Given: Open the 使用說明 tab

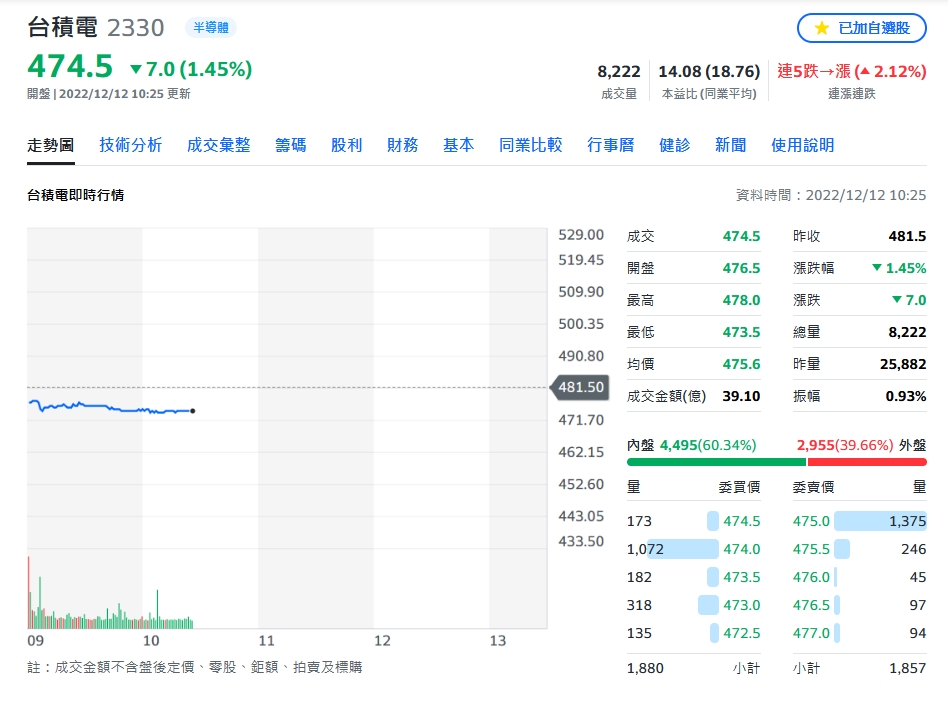Looking at the screenshot, I should coord(802,145).
